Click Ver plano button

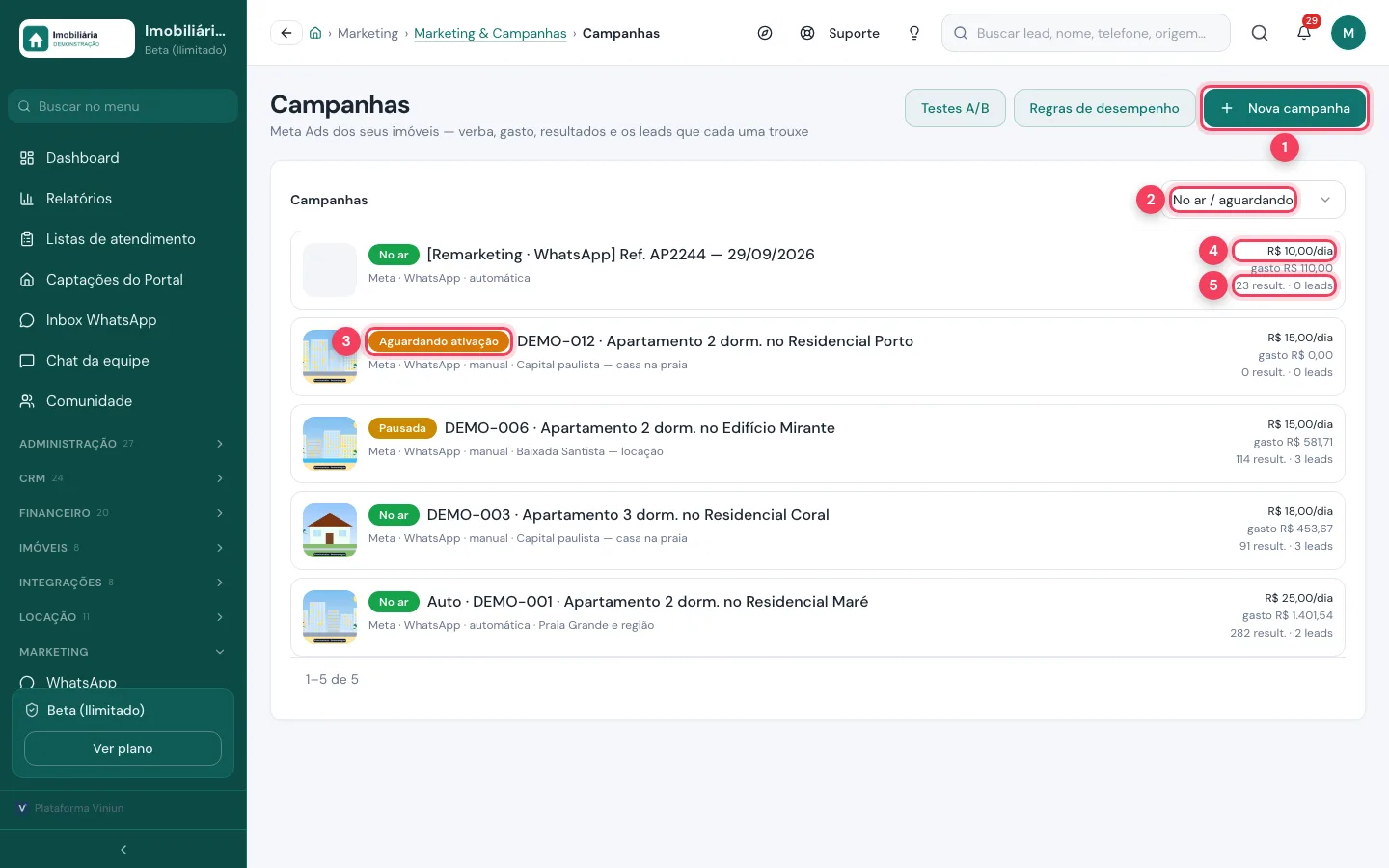coord(123,748)
